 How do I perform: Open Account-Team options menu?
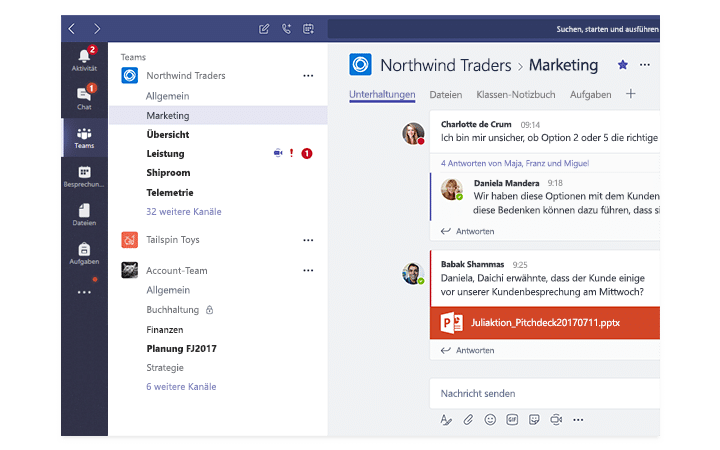click(x=308, y=270)
